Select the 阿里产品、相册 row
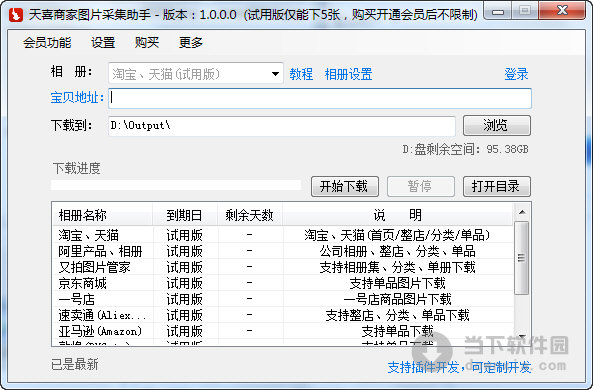Screen dimensions: 593x390 (x=283, y=251)
